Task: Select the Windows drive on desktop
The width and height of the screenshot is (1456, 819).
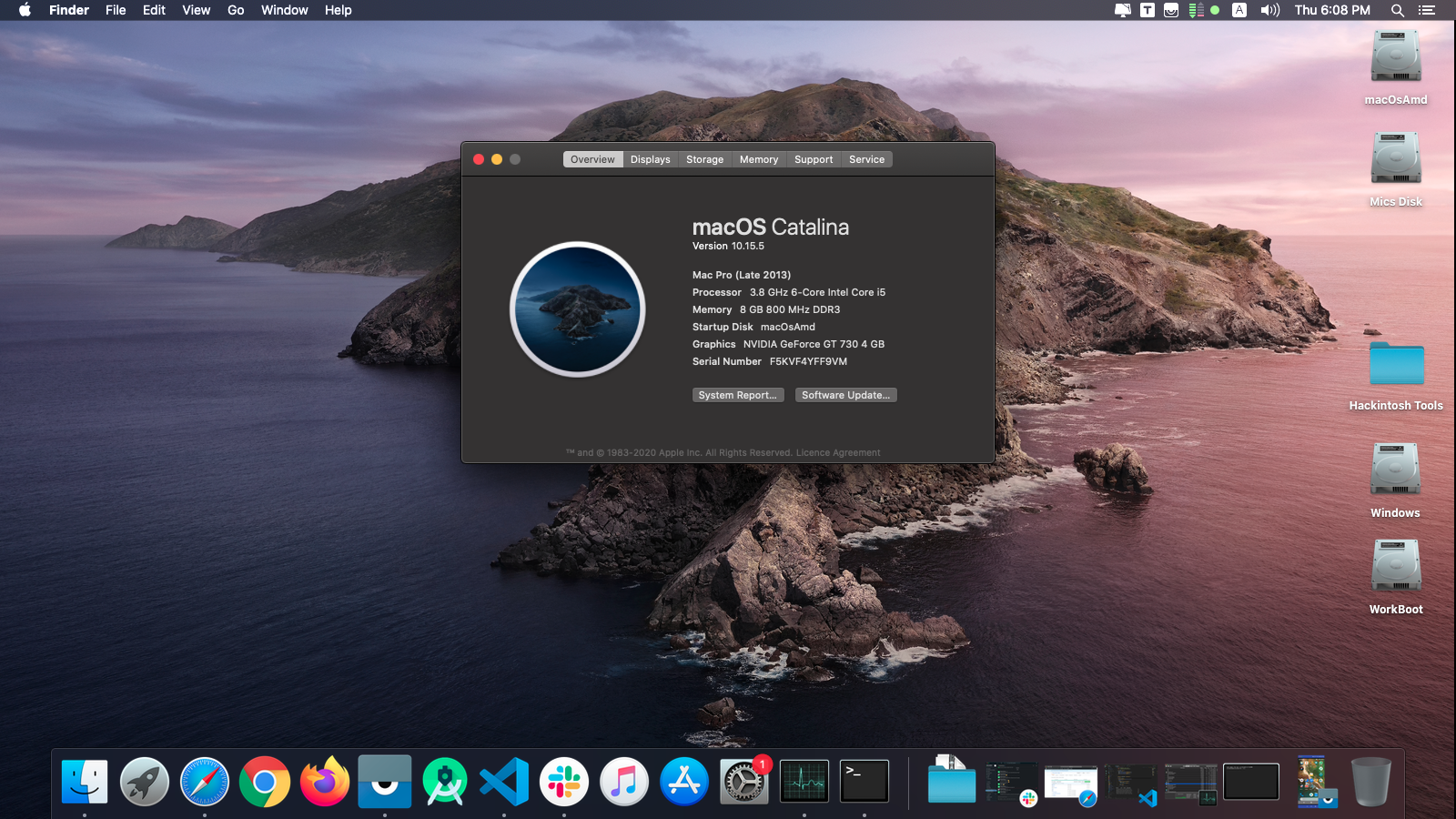Action: (1396, 470)
